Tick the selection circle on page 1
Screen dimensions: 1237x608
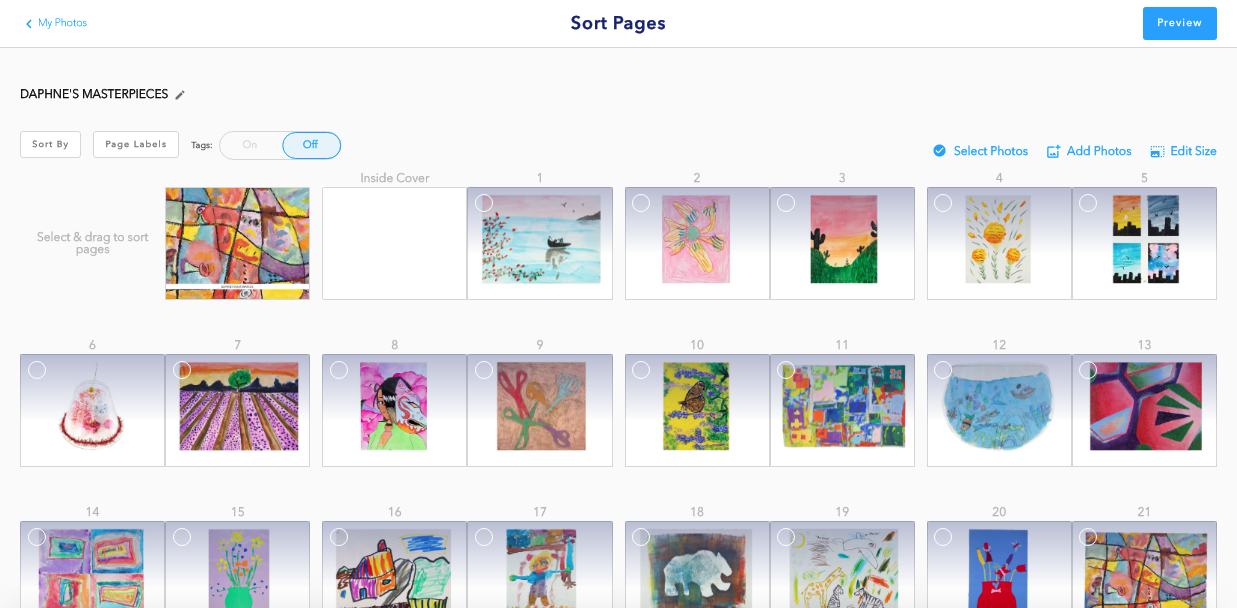[484, 203]
